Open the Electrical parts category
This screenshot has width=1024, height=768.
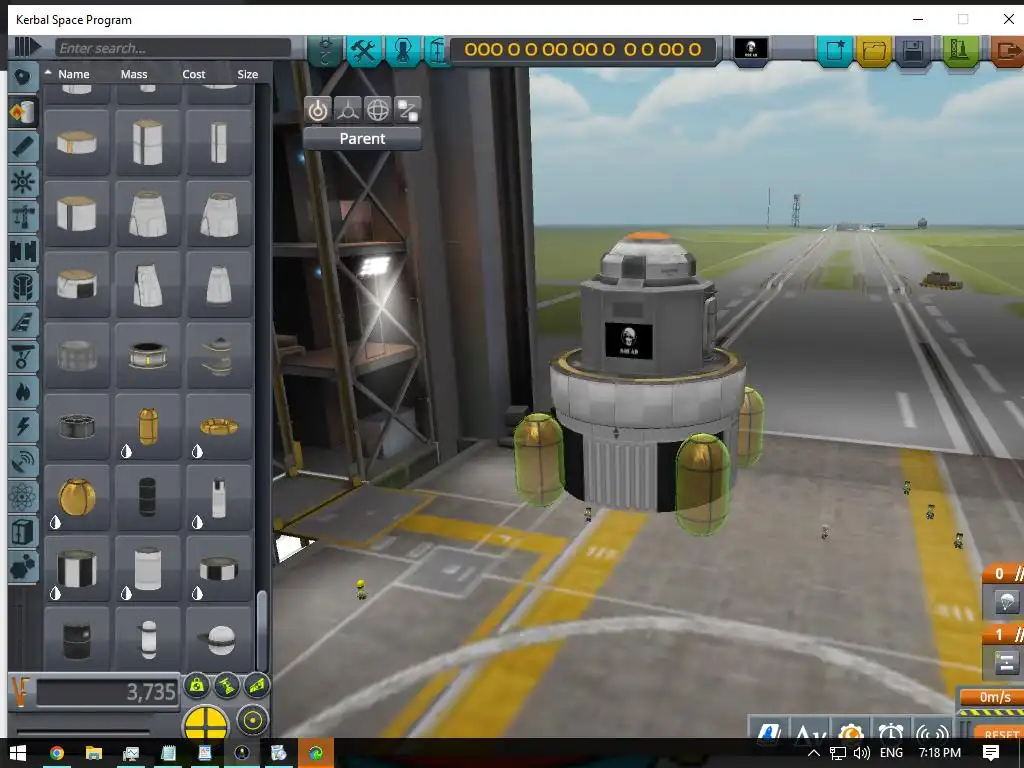[24, 426]
